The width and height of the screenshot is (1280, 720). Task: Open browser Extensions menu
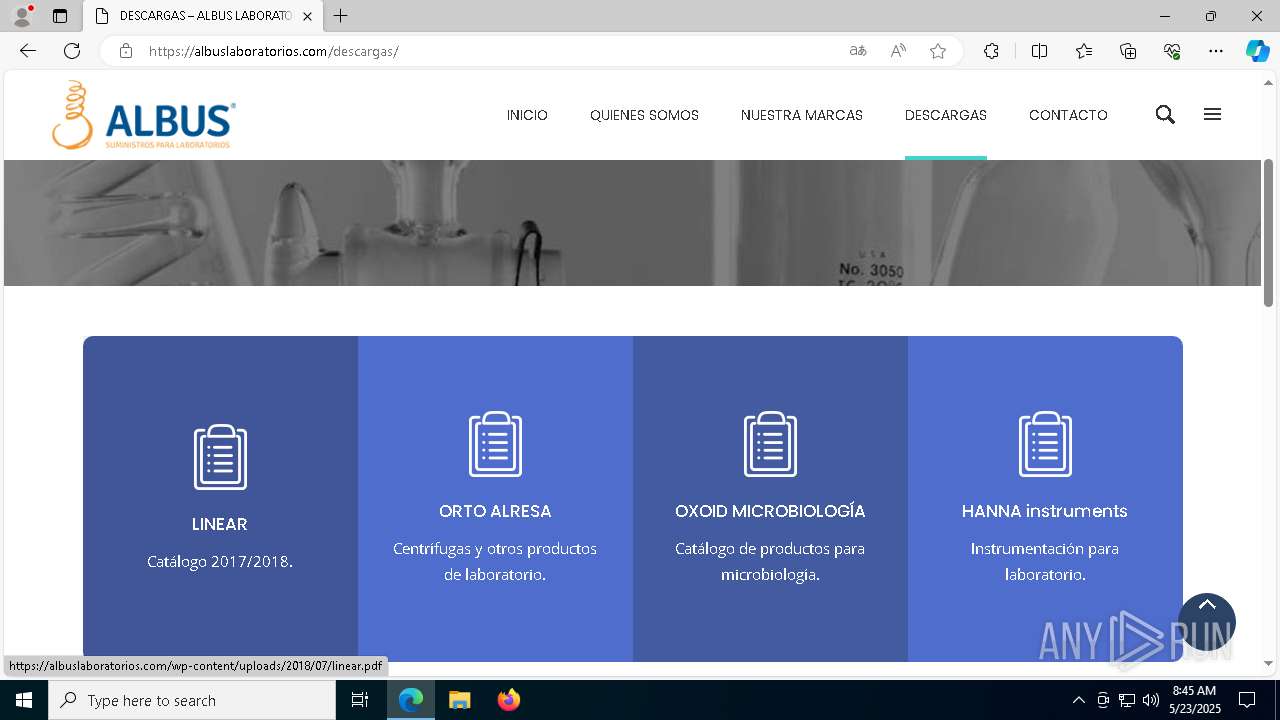[991, 51]
